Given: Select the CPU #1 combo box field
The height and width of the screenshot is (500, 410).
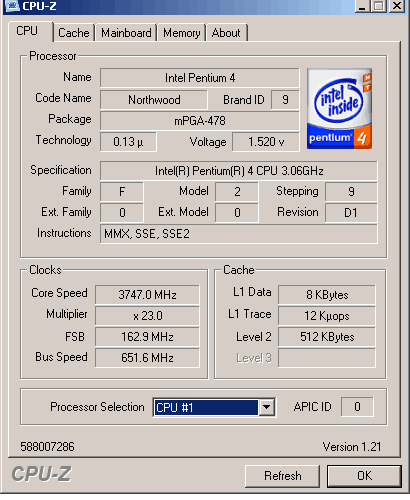Looking at the screenshot, I should [214, 407].
